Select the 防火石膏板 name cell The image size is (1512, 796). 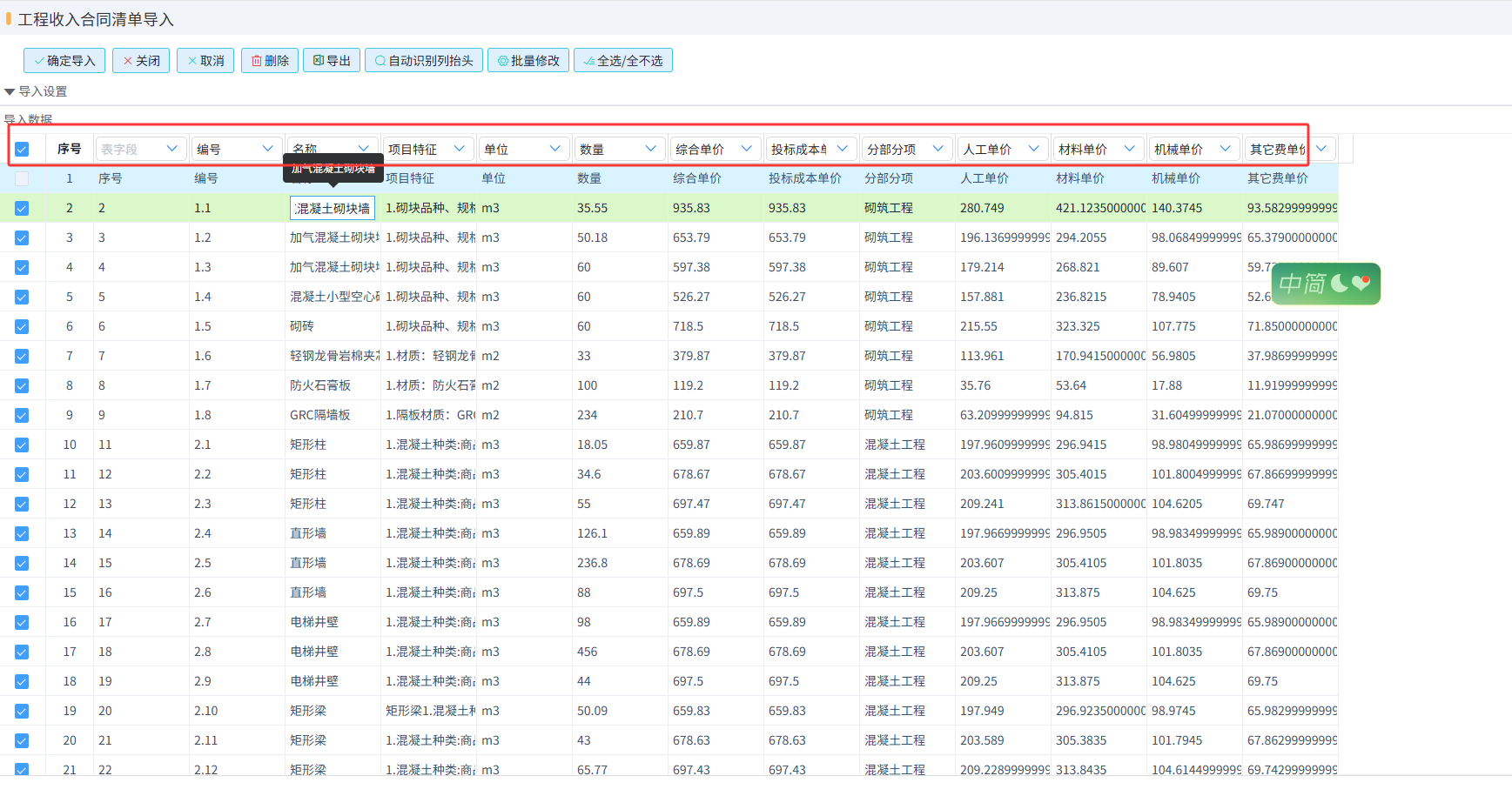click(333, 385)
